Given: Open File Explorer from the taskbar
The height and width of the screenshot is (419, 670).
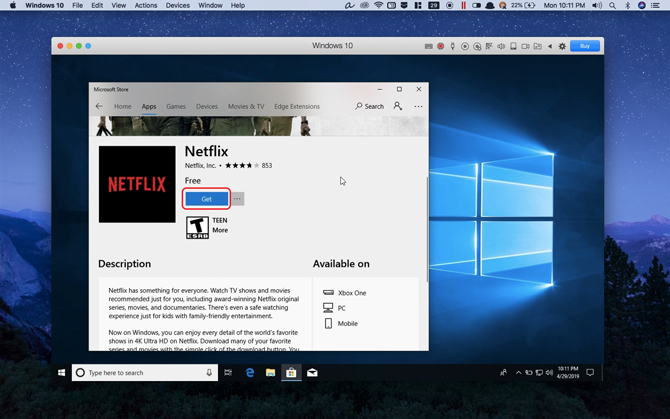Looking at the screenshot, I should tap(270, 372).
